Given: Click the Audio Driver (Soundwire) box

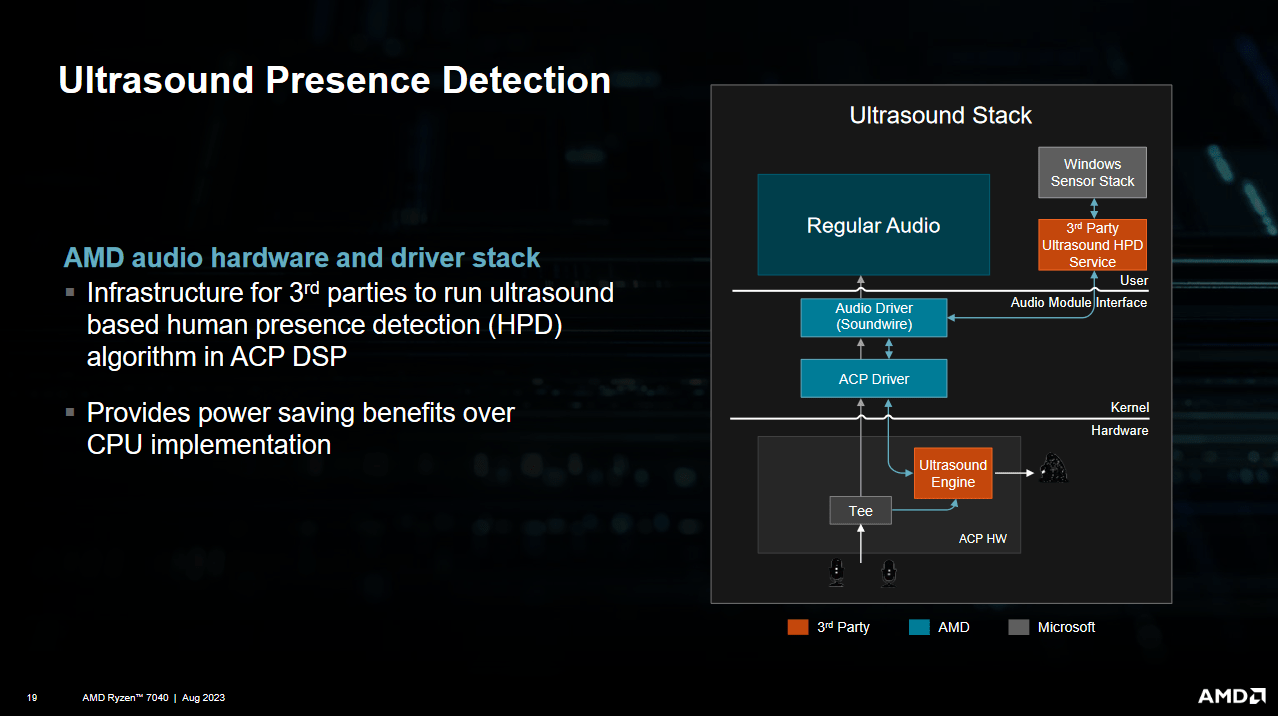Looking at the screenshot, I should point(873,317).
